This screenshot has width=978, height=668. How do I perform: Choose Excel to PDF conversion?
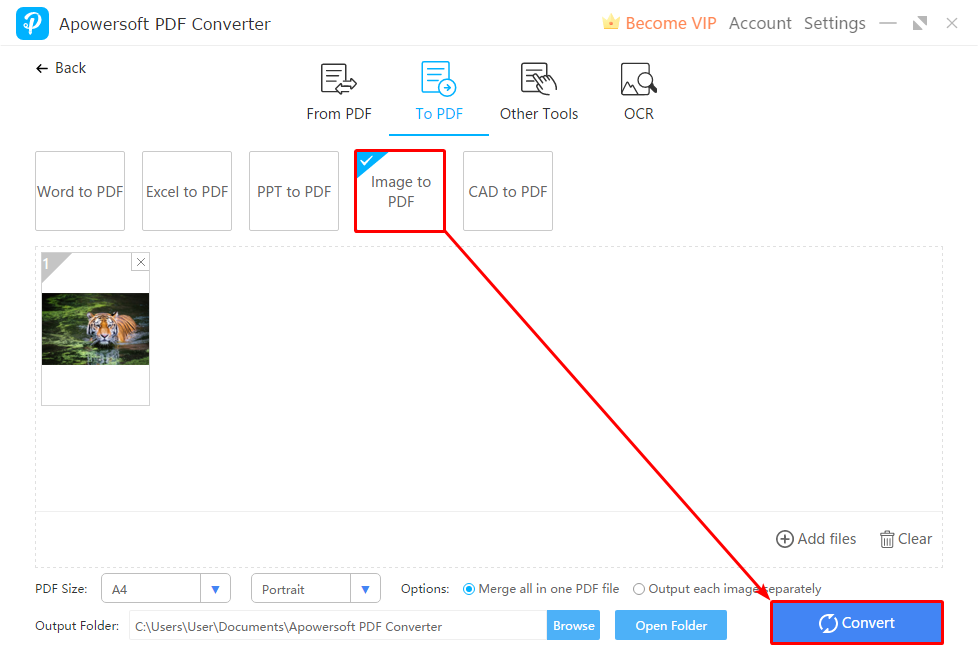point(187,191)
